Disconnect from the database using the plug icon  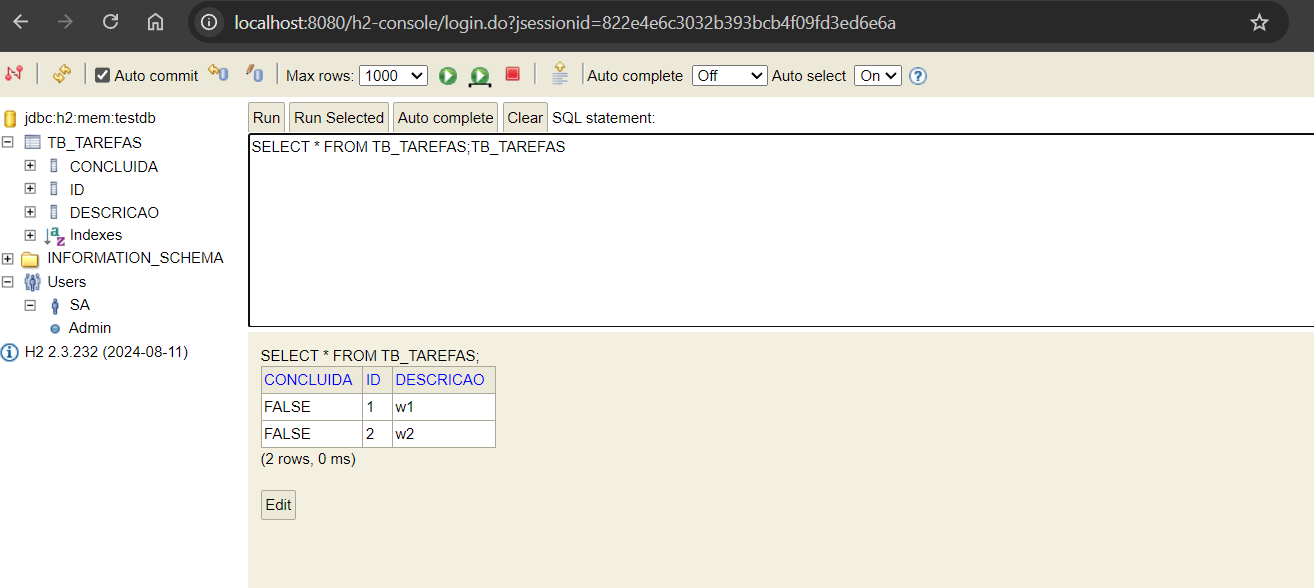coord(14,75)
